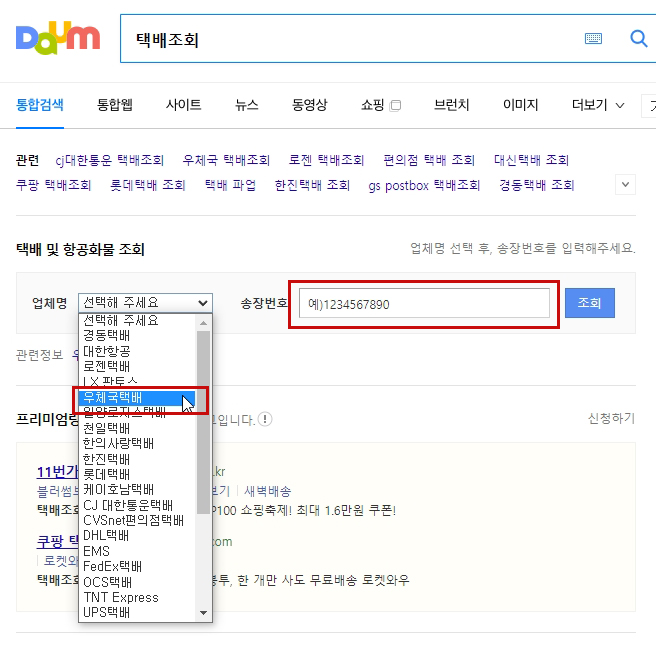Expand related searches chevron button
Image resolution: width=656 pixels, height=656 pixels.
point(625,184)
